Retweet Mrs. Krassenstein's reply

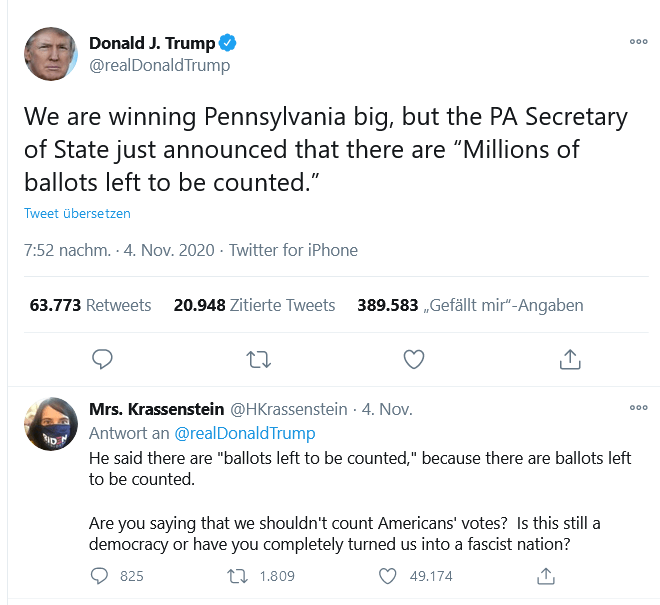237,576
